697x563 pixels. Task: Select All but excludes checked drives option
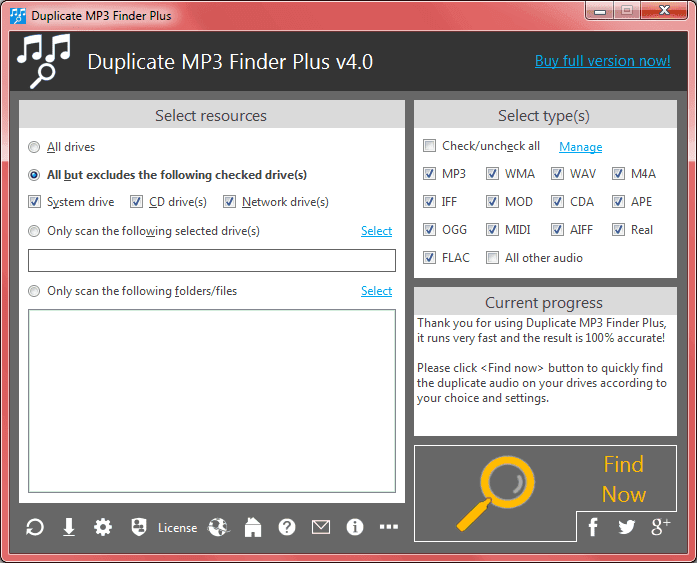coord(34,175)
